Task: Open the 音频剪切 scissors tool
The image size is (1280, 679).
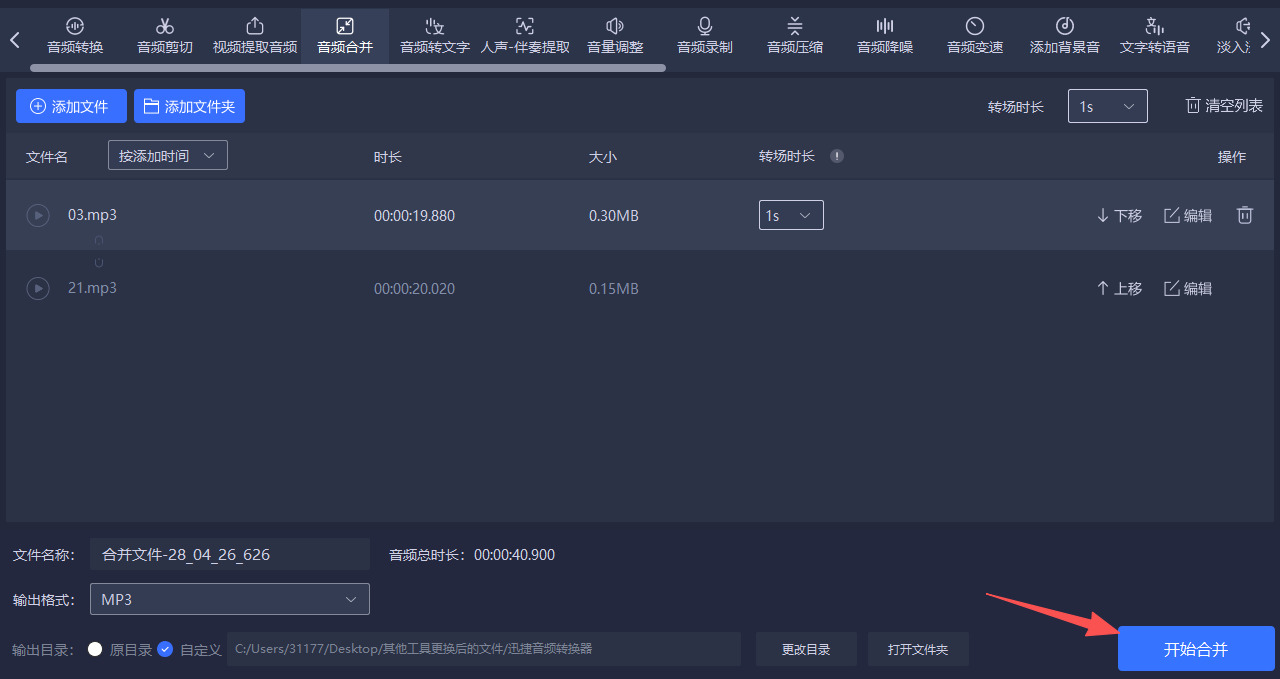Action: (x=165, y=36)
